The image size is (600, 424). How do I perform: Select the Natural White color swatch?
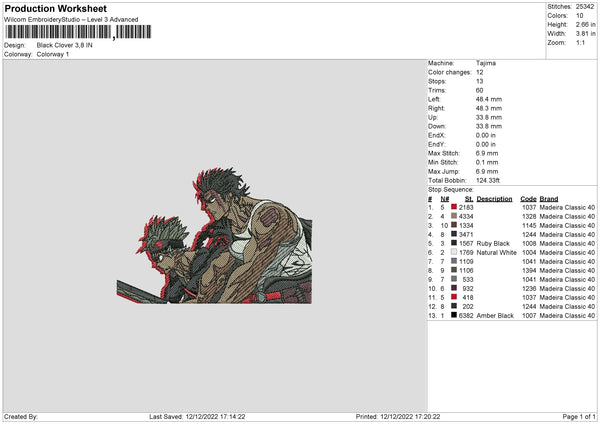tap(454, 252)
